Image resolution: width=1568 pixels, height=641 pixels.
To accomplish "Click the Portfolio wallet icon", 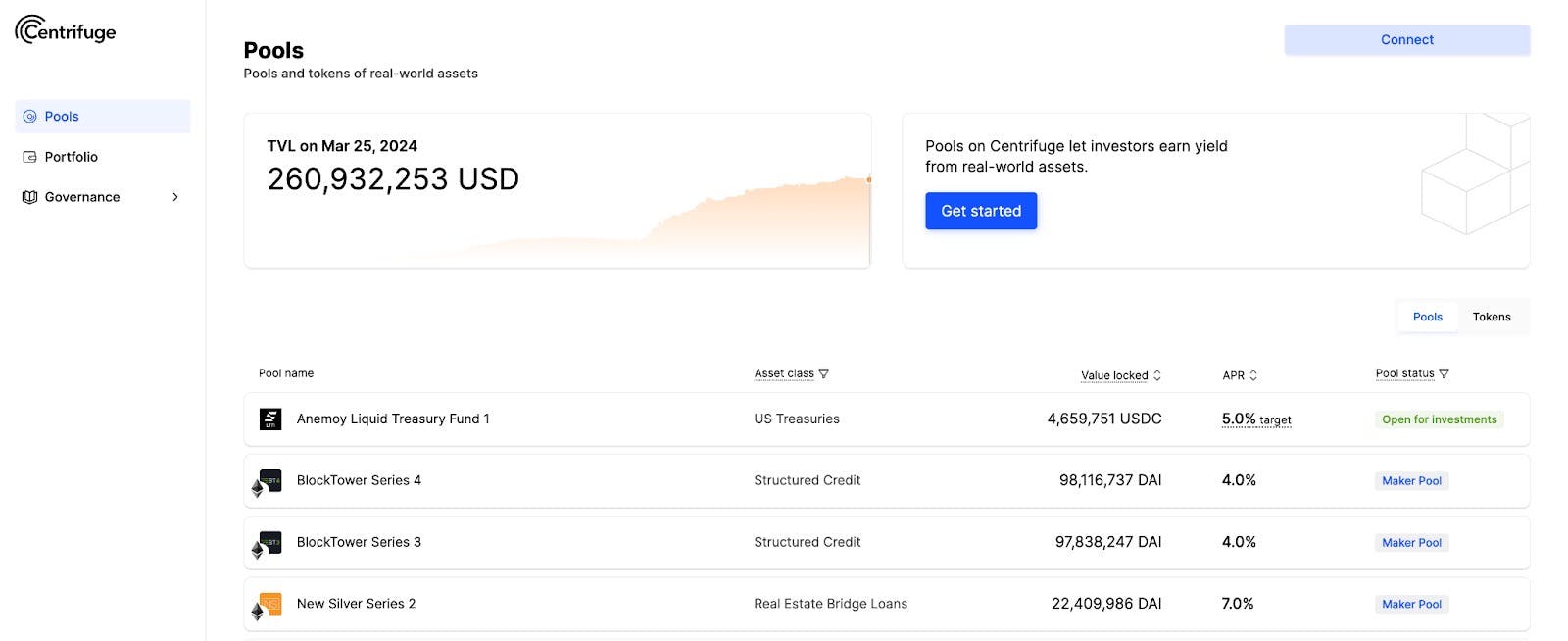I will click(x=29, y=157).
